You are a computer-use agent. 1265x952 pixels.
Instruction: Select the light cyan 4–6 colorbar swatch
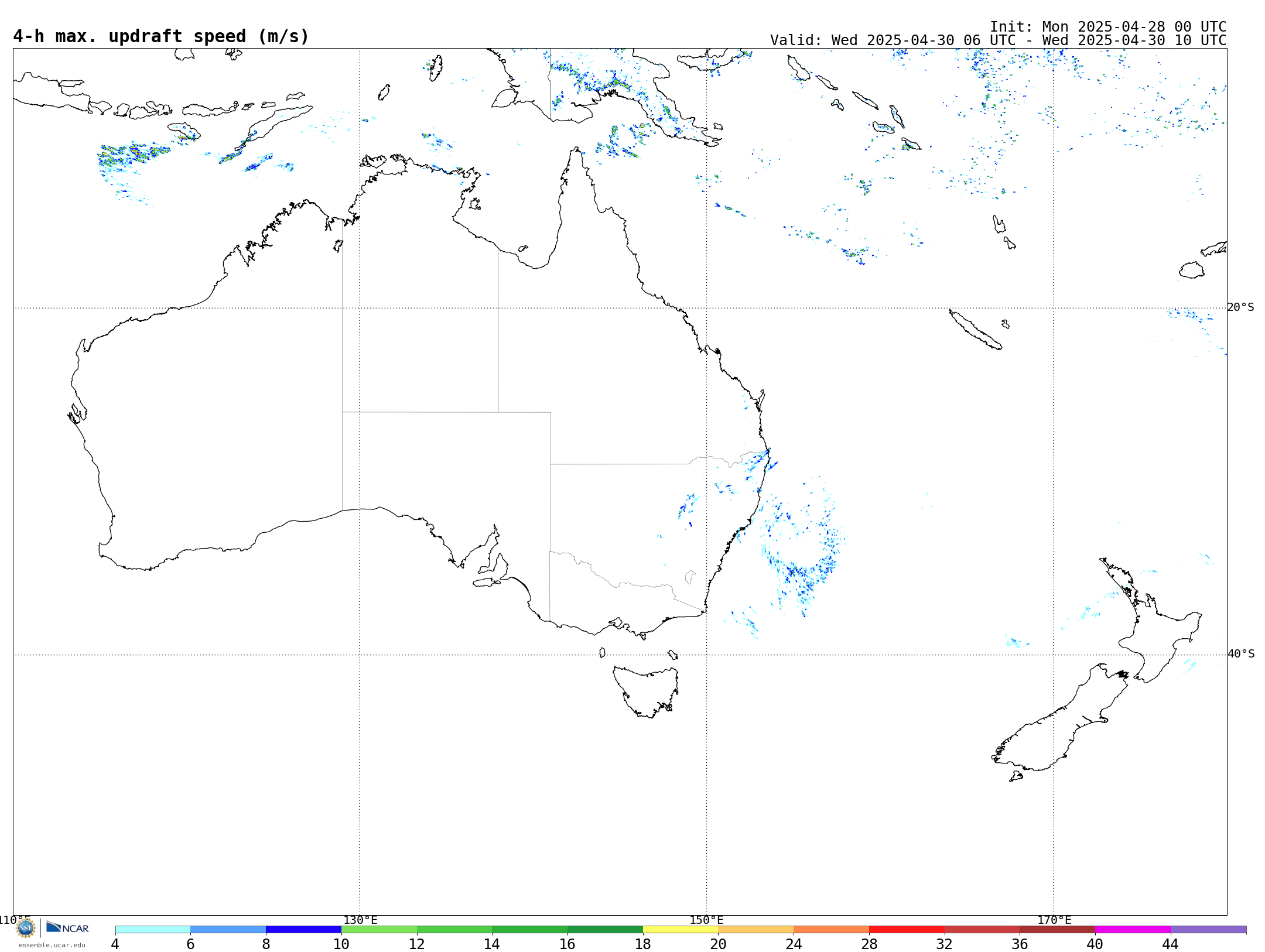click(153, 929)
